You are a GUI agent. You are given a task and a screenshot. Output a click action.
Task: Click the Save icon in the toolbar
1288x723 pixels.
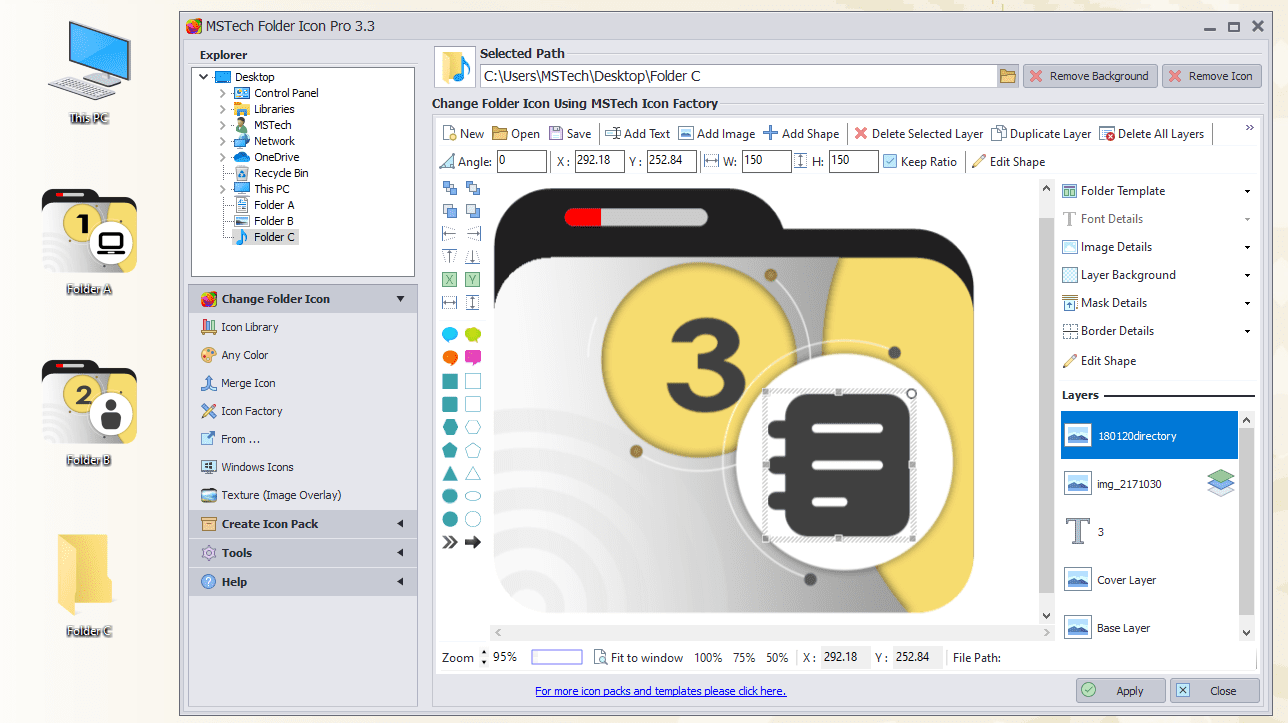pos(570,132)
